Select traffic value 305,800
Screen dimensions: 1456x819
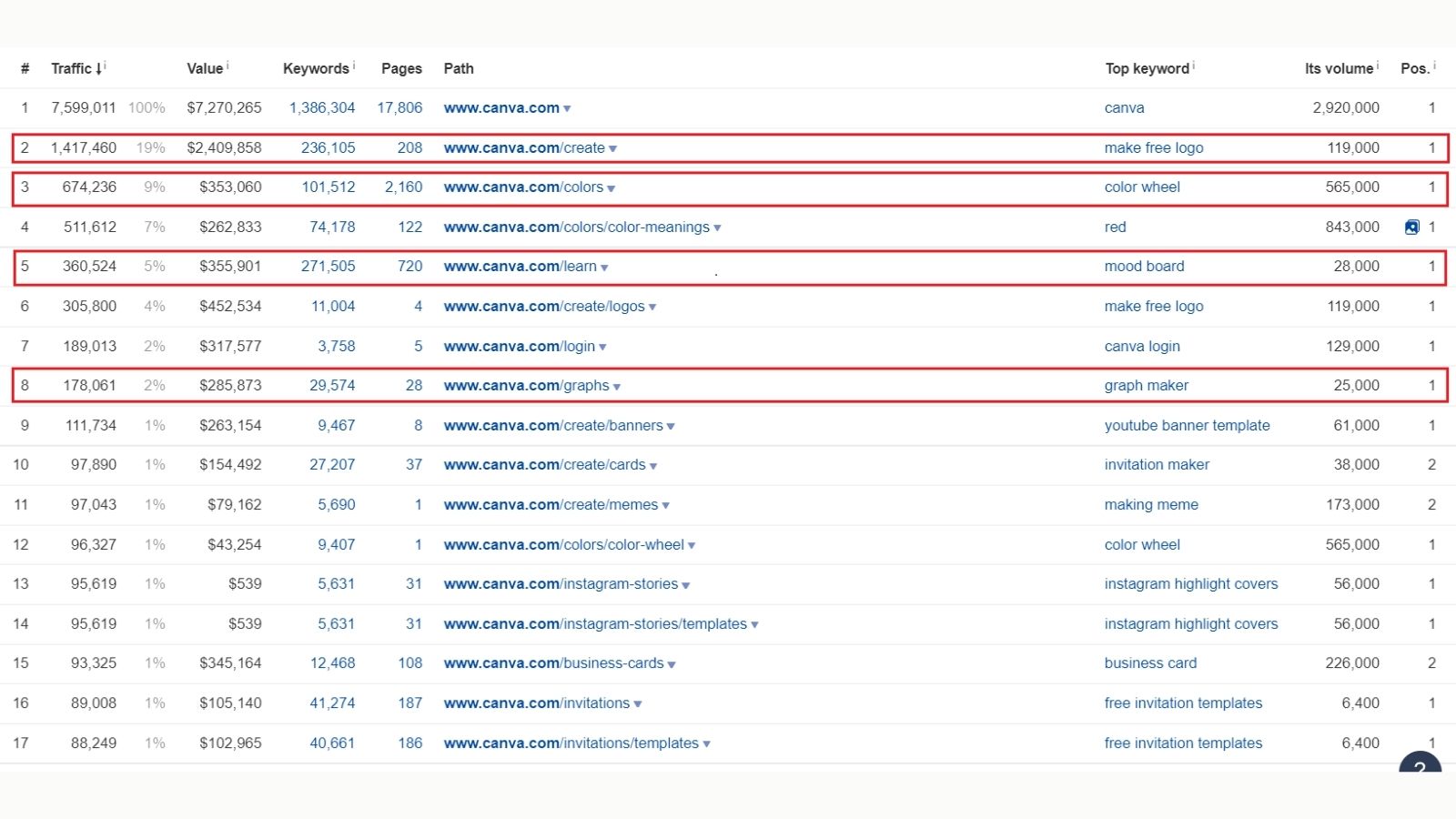[x=89, y=306]
